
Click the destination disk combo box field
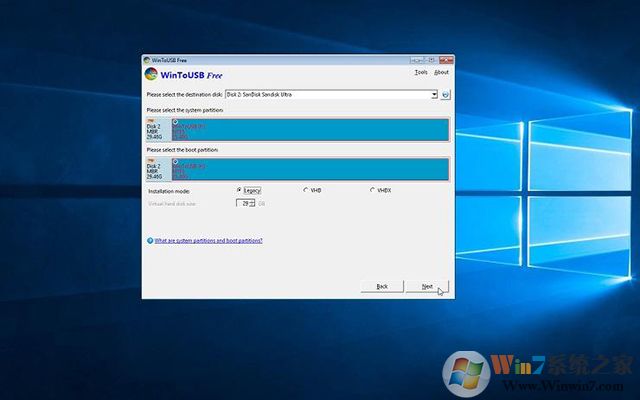[x=328, y=95]
